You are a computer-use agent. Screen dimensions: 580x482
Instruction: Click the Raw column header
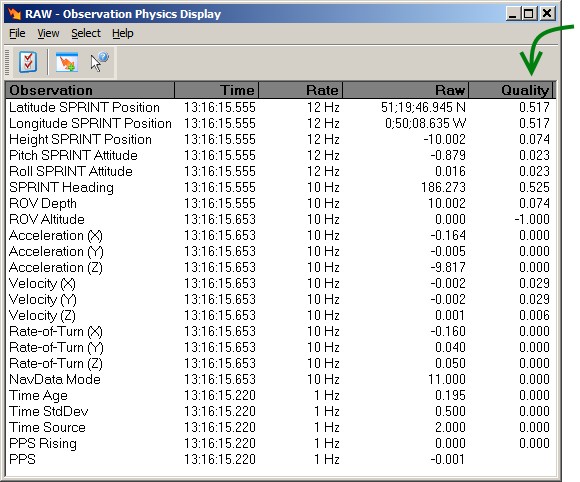(406, 90)
